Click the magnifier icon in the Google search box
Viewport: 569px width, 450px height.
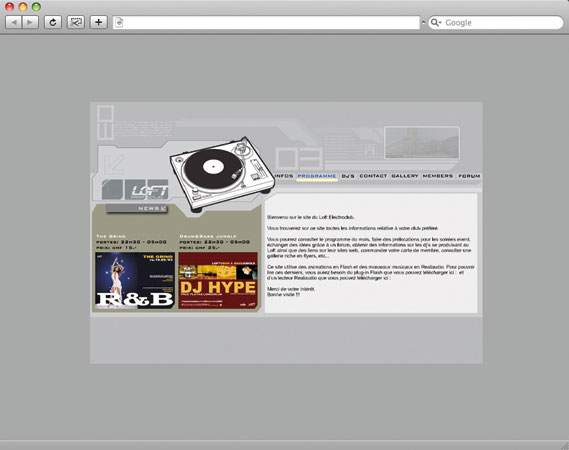tap(434, 22)
